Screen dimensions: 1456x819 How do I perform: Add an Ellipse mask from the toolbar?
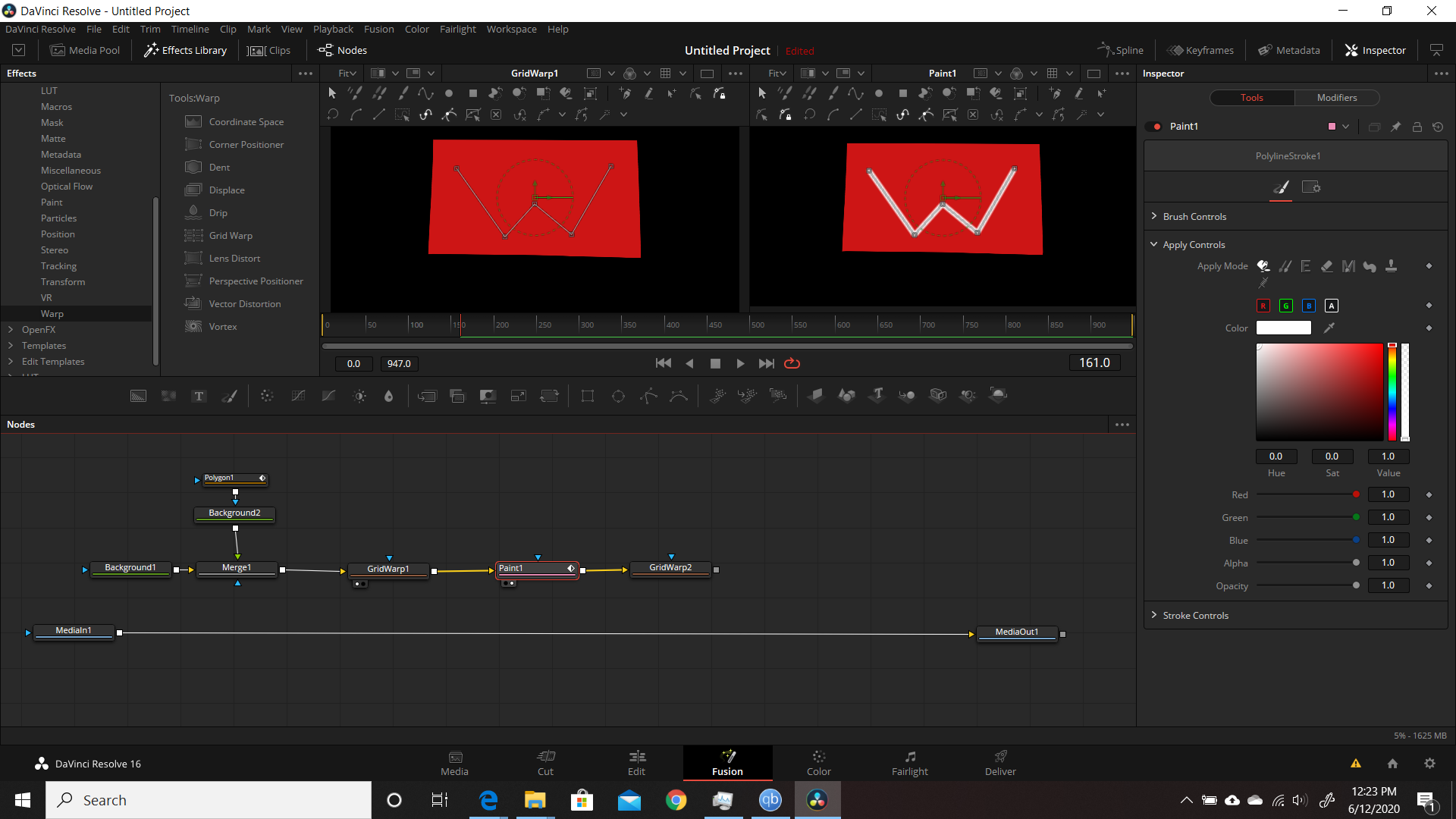[618, 396]
